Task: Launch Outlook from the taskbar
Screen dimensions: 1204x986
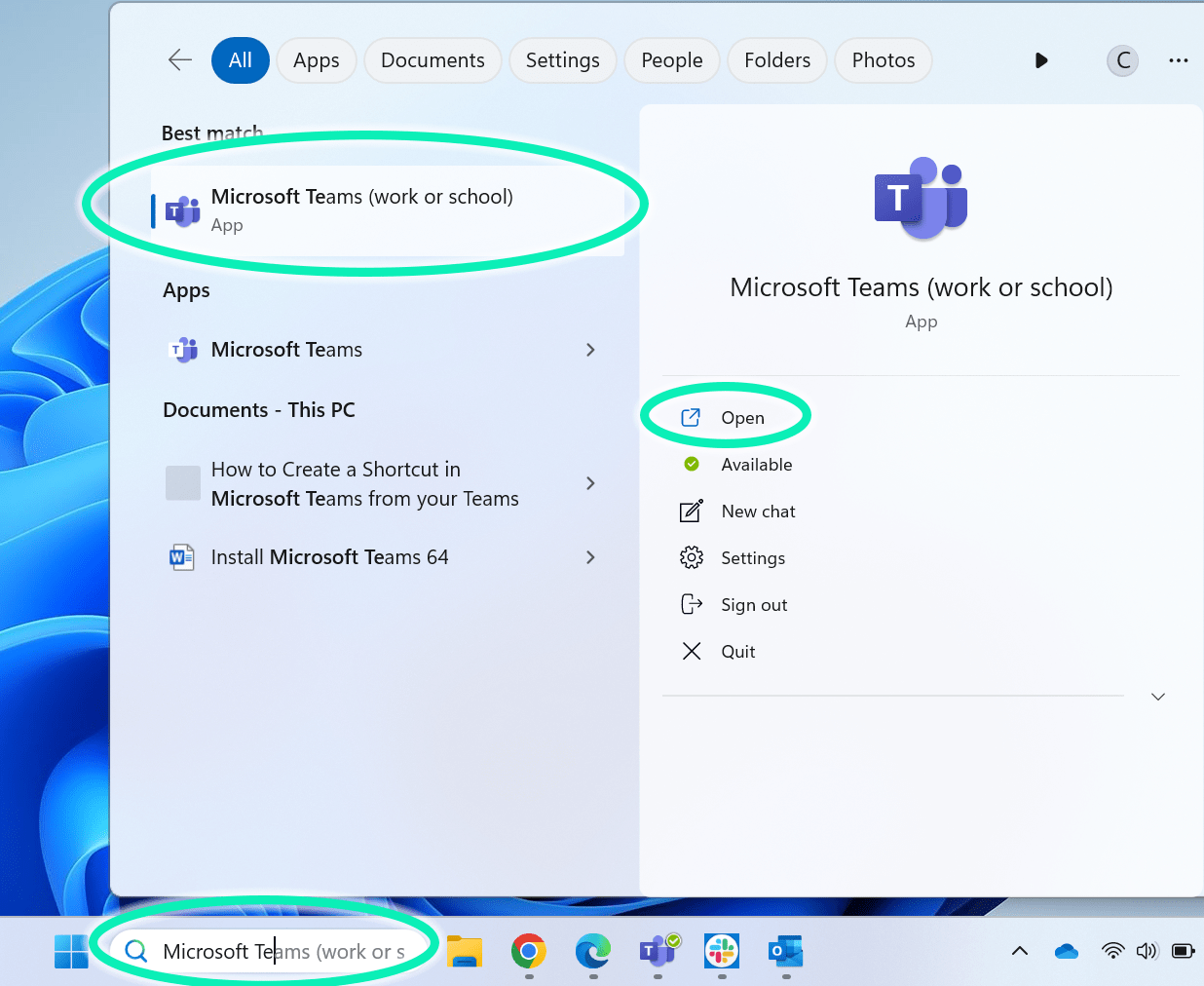Action: [785, 951]
